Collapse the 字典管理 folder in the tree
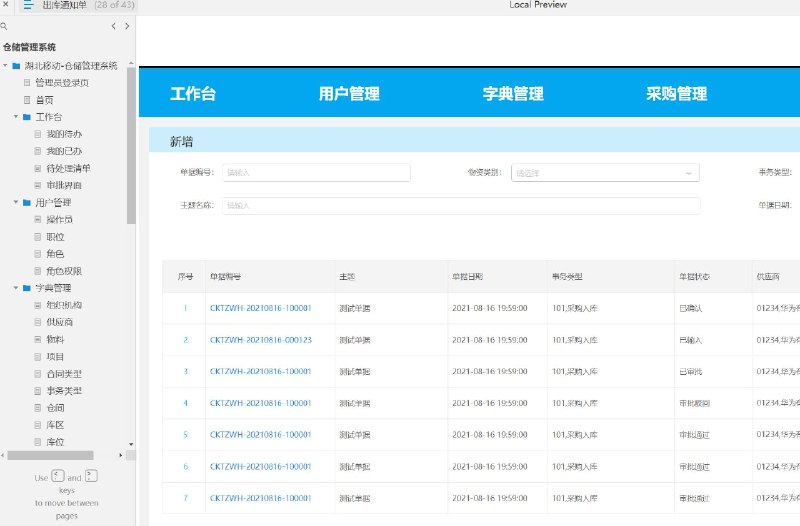The height and width of the screenshot is (526, 800). click(16, 288)
